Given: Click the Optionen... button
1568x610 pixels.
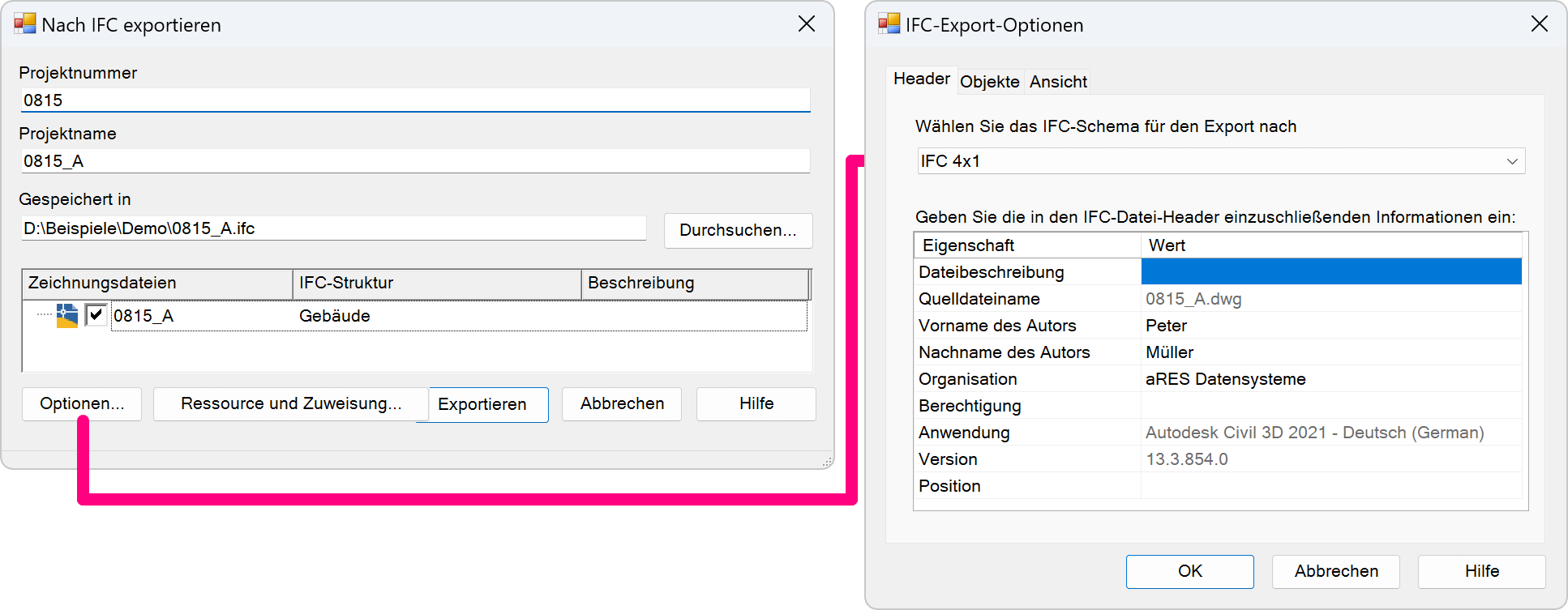Looking at the screenshot, I should [82, 403].
